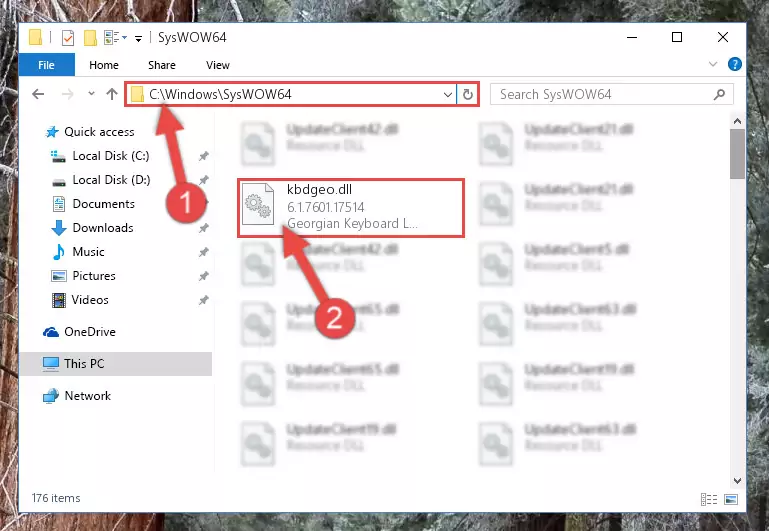Image resolution: width=769 pixels, height=531 pixels.
Task: Click the 176 items status text
Action: 56,498
